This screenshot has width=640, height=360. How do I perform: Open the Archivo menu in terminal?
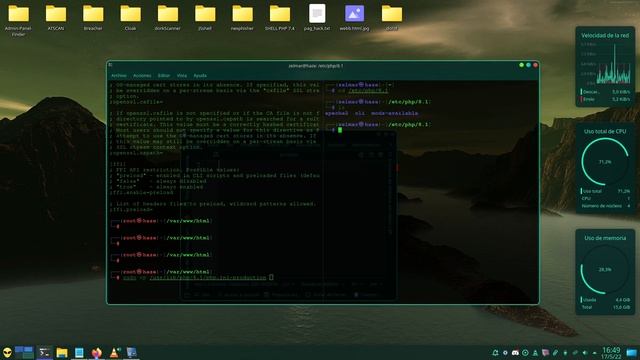tap(119, 76)
